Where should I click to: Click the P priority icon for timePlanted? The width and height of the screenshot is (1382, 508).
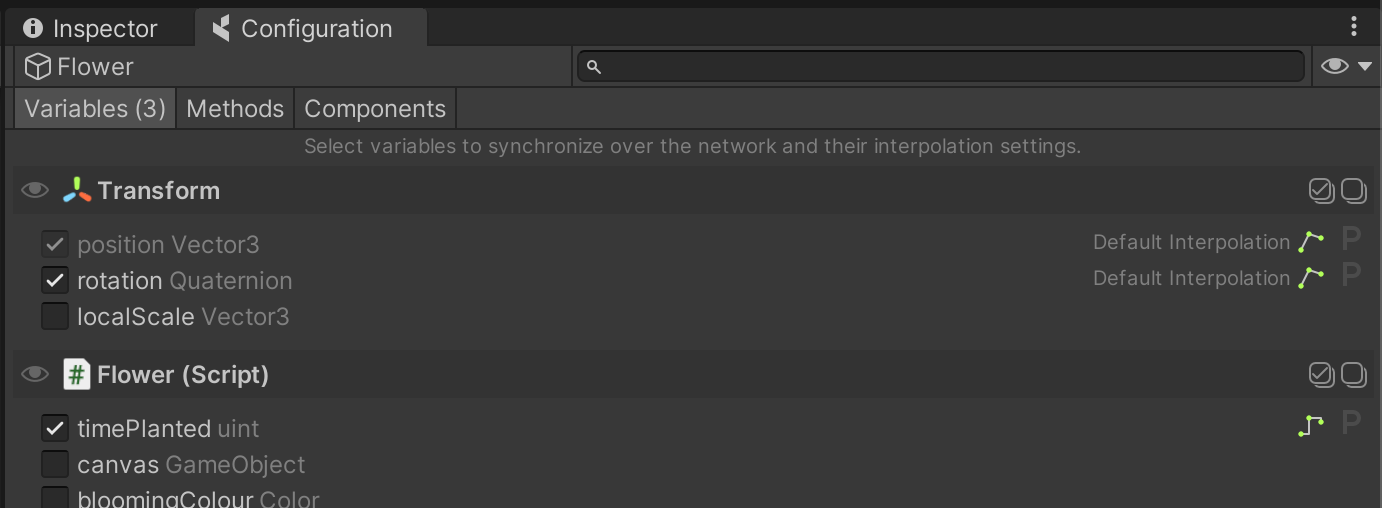pyautogui.click(x=1351, y=424)
